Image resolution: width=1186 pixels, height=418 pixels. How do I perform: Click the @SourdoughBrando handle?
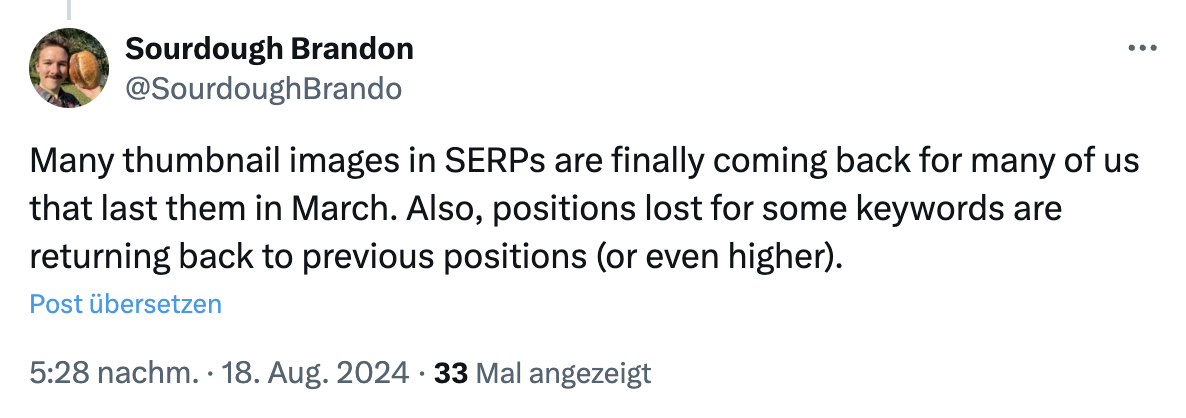[x=263, y=88]
